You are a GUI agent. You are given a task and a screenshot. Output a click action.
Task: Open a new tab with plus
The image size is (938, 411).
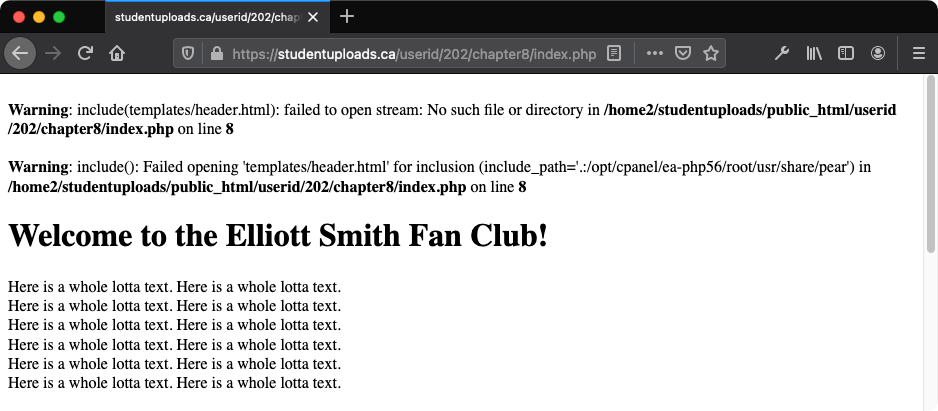[346, 17]
